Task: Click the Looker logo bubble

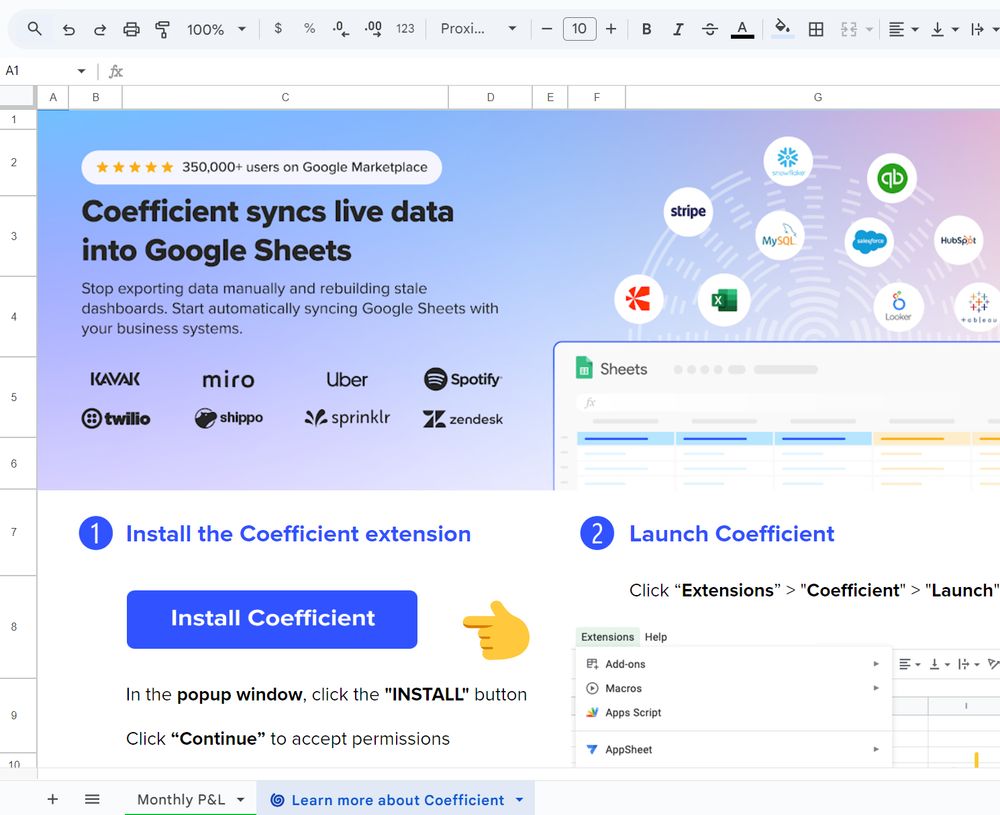Action: [898, 307]
